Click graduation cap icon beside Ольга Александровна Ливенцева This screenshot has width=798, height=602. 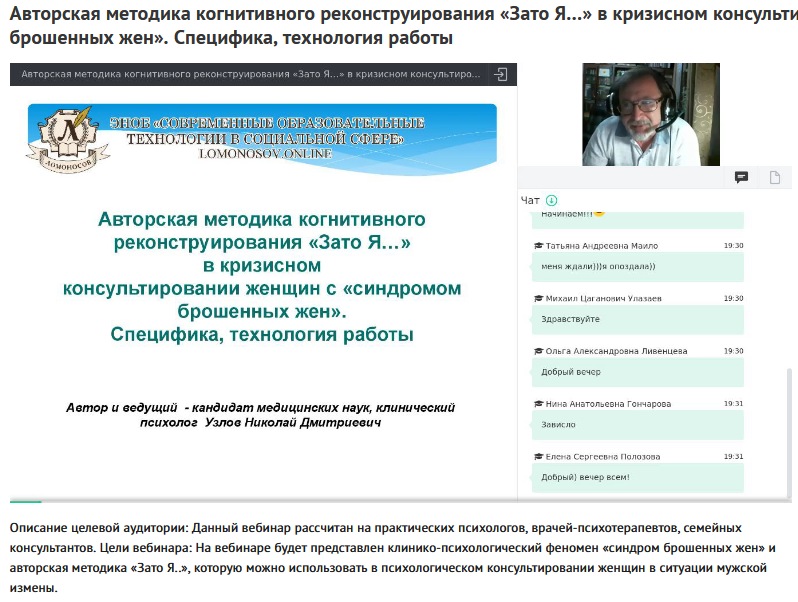coord(538,352)
